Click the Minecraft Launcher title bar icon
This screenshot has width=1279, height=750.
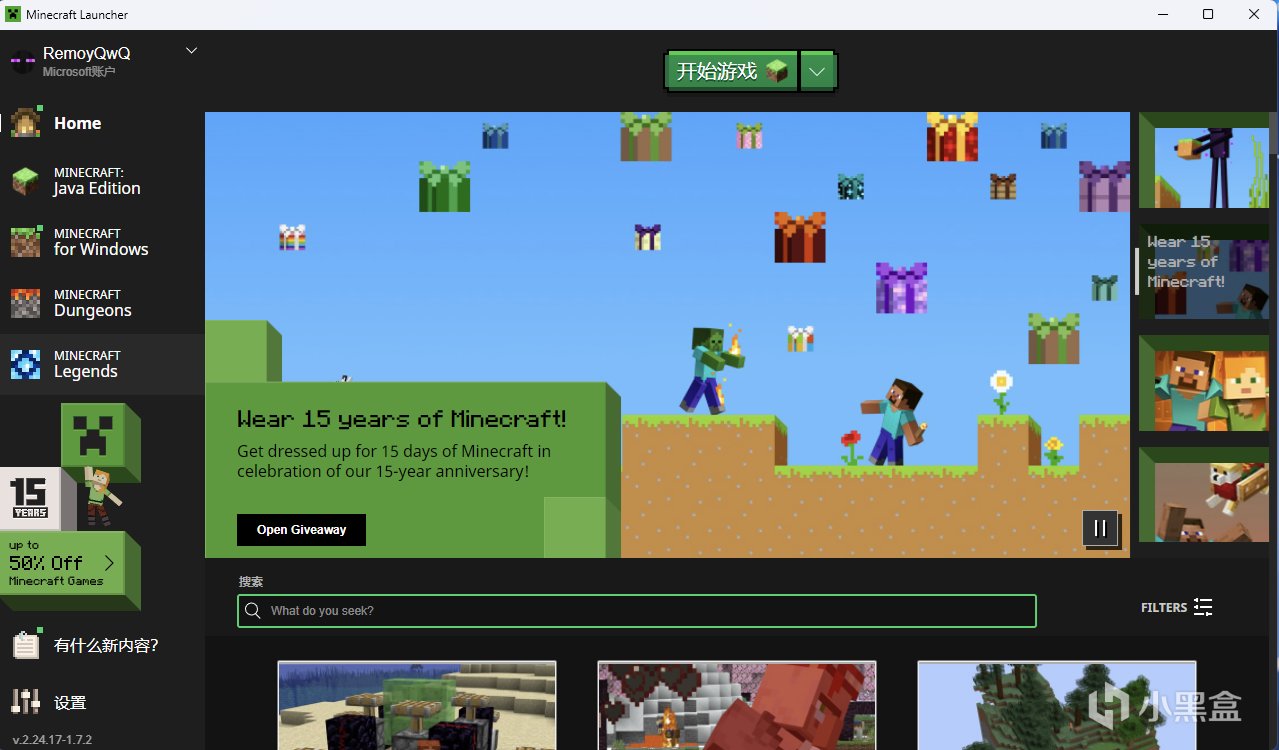[x=13, y=14]
